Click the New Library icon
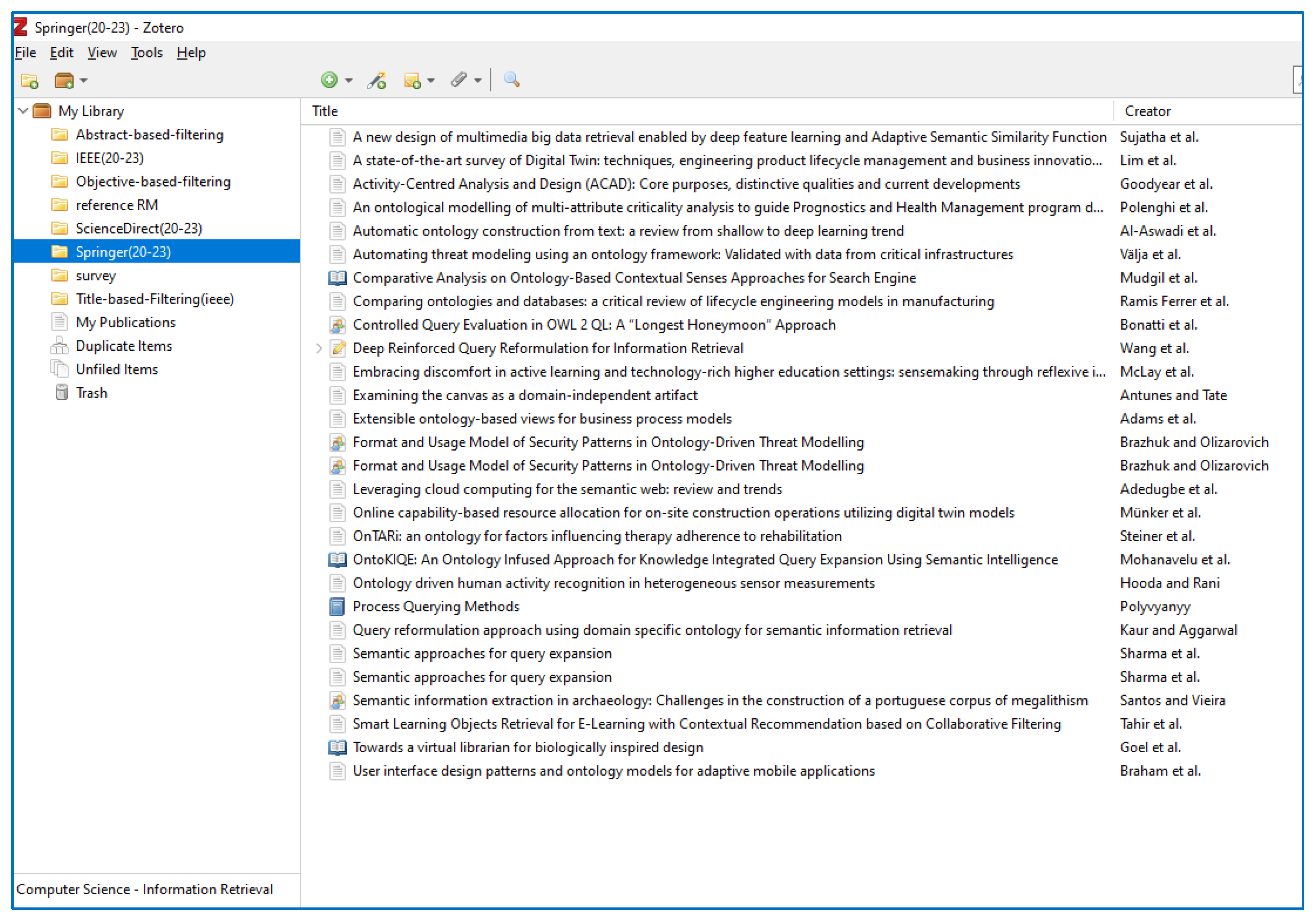Image resolution: width=1316 pixels, height=924 pixels. [x=64, y=80]
